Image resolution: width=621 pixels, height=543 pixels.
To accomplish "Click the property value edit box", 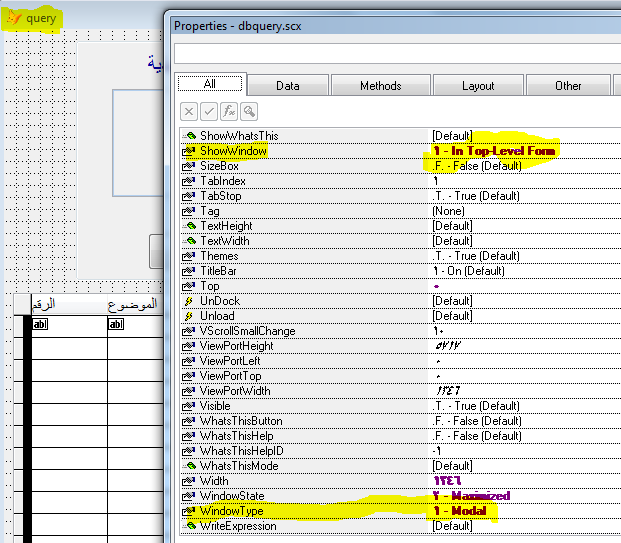I will click(x=398, y=53).
